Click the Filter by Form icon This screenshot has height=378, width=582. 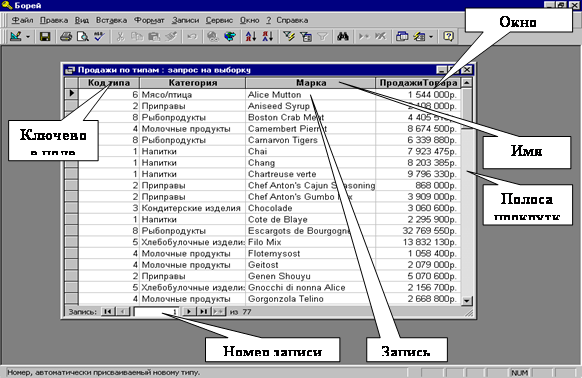306,36
